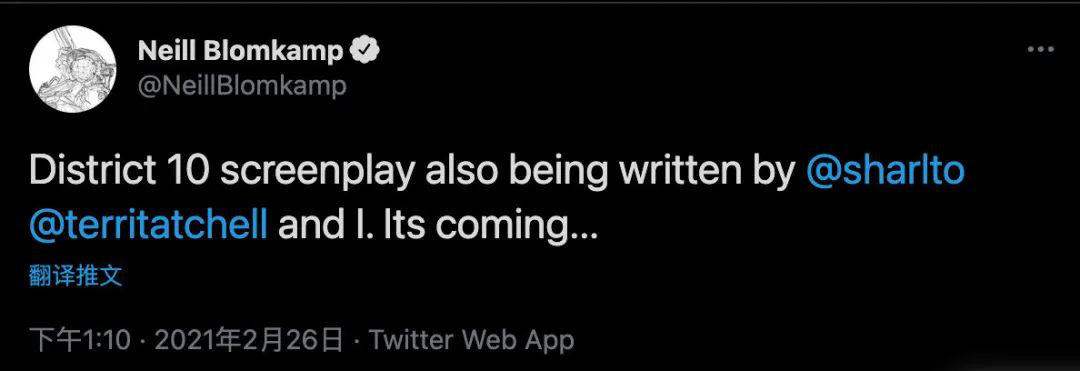The height and width of the screenshot is (371, 1080).
Task: Click the 'District 10 screenplay' tweet text
Action: 222,172
